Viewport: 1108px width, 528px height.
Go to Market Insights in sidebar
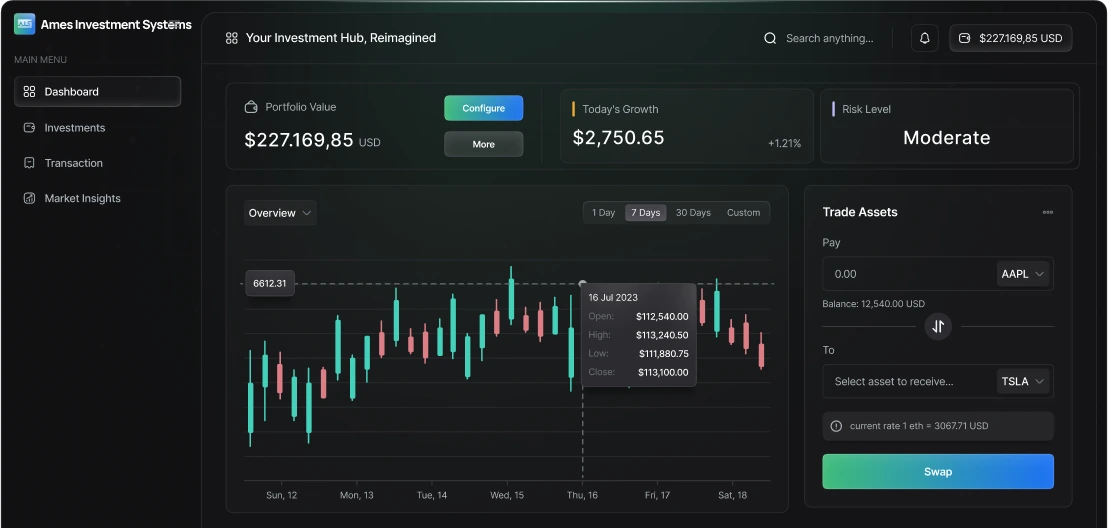(82, 198)
